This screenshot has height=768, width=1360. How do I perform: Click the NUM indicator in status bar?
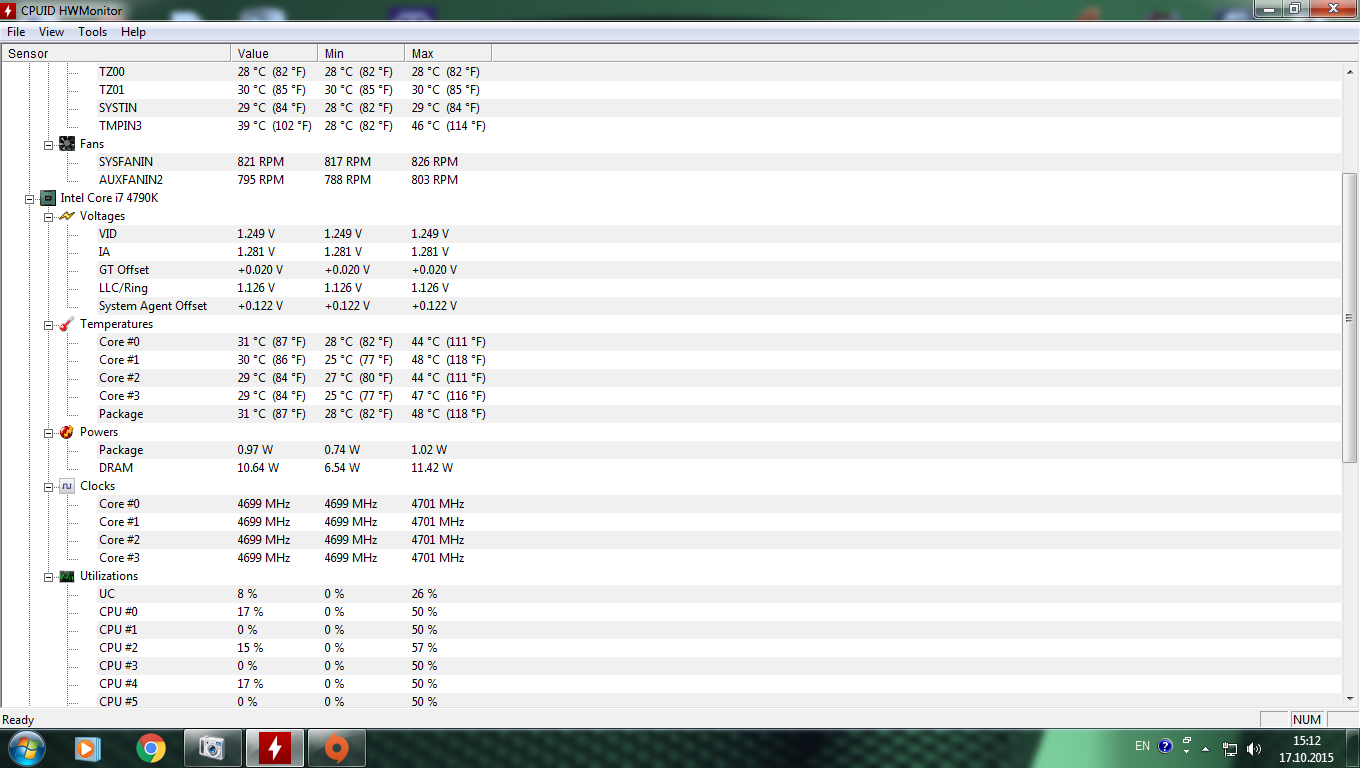(x=1307, y=720)
